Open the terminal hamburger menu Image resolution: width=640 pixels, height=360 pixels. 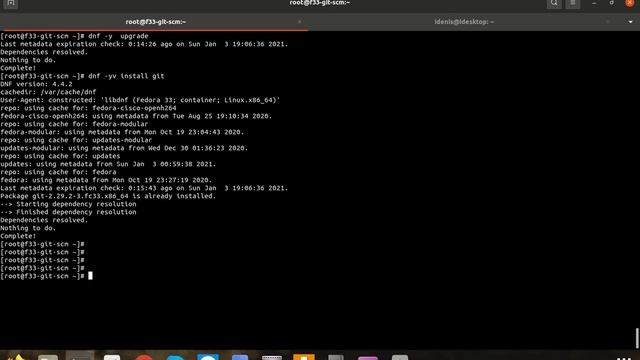click(573, 3)
